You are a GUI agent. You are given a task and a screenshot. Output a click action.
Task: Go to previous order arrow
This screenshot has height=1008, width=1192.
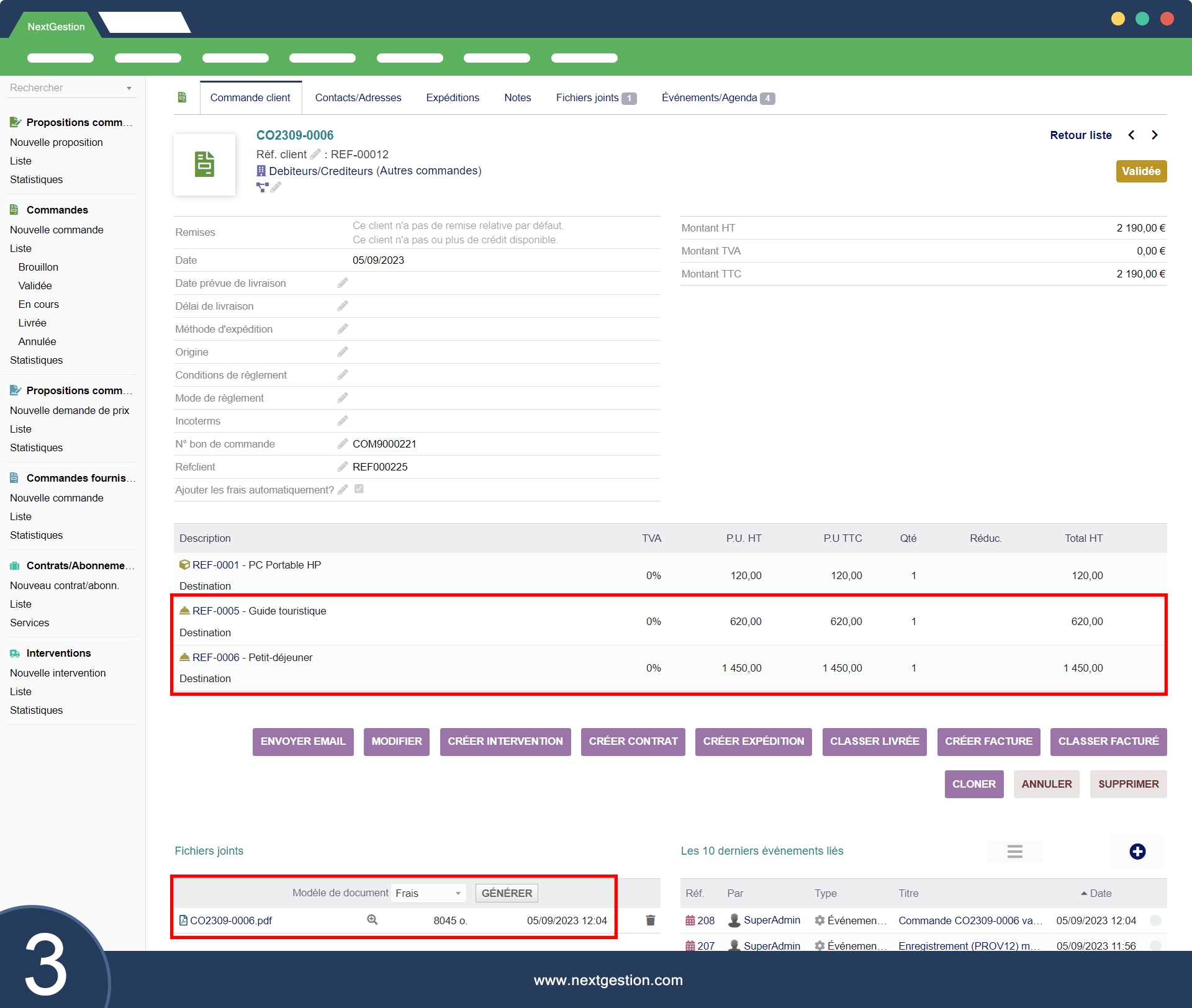point(1131,135)
